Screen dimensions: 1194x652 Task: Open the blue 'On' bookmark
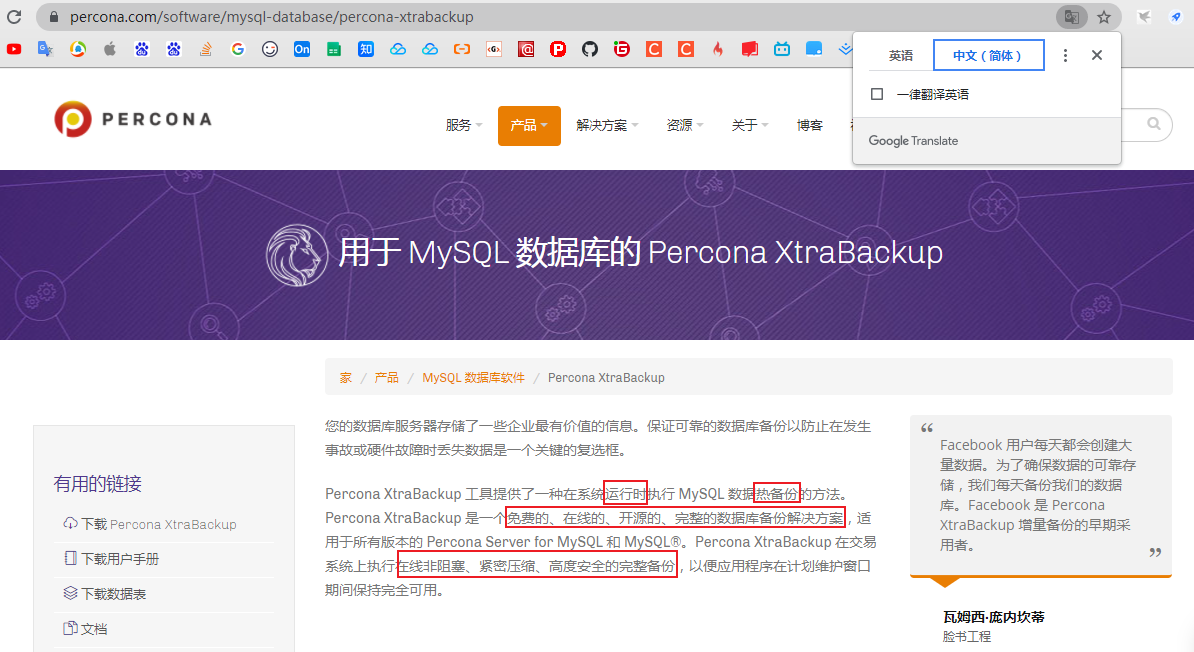(302, 50)
